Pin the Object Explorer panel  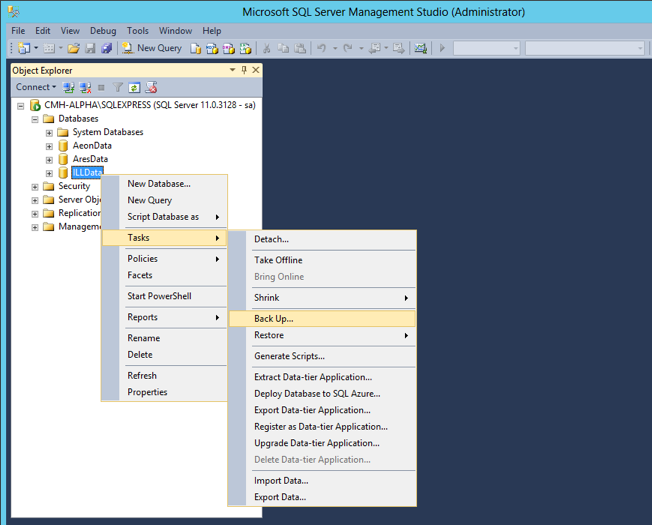pos(244,70)
